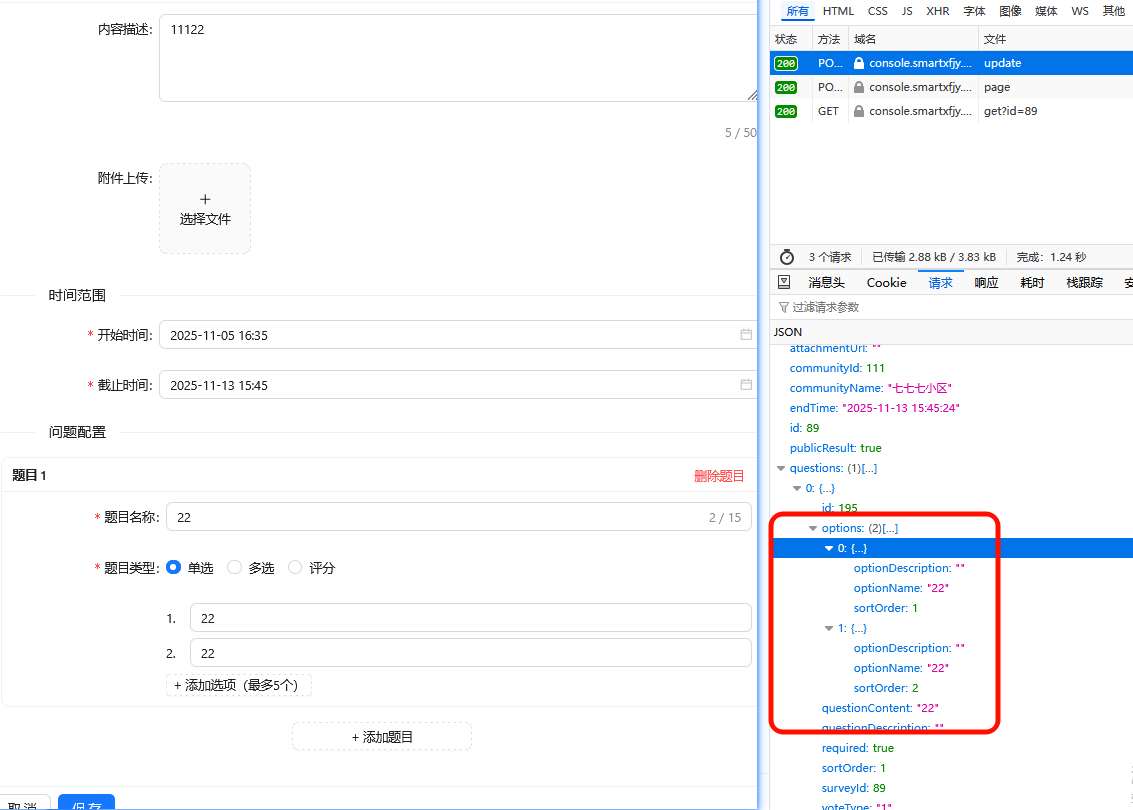1133x810 pixels.
Task: Click the lock icon on the update request
Action: coord(858,63)
